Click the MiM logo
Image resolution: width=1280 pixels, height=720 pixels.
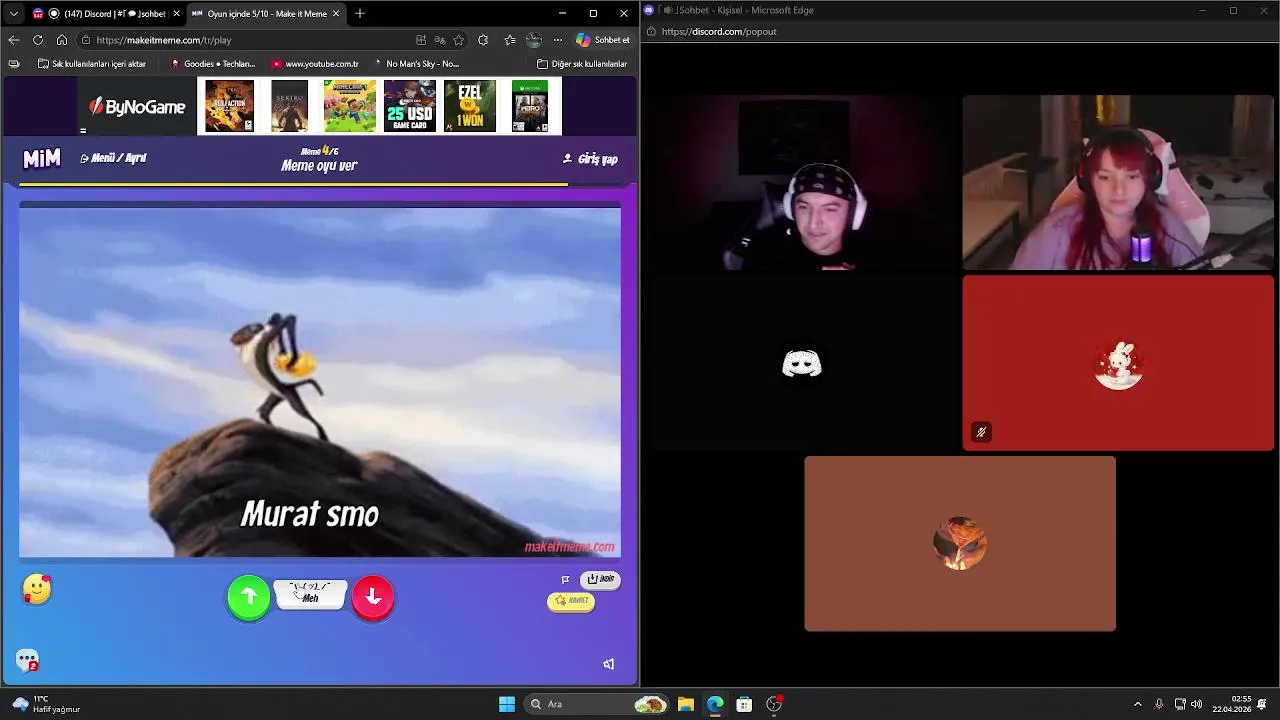[42, 158]
